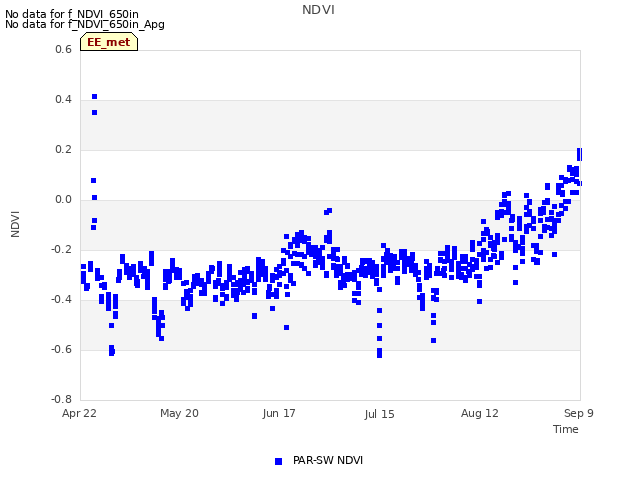Click the Apr 22 x-axis tick label
640x480 pixels.
[79, 413]
